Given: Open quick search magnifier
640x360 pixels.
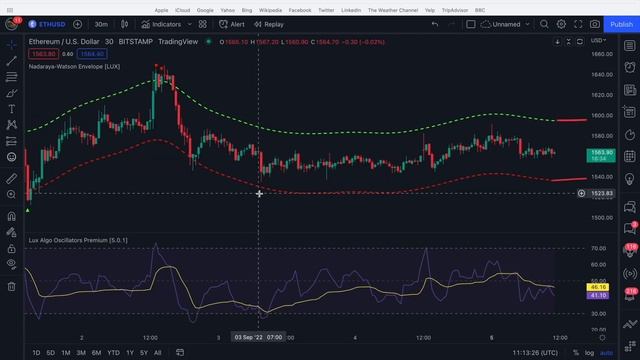Looking at the screenshot, I should click(x=544, y=24).
